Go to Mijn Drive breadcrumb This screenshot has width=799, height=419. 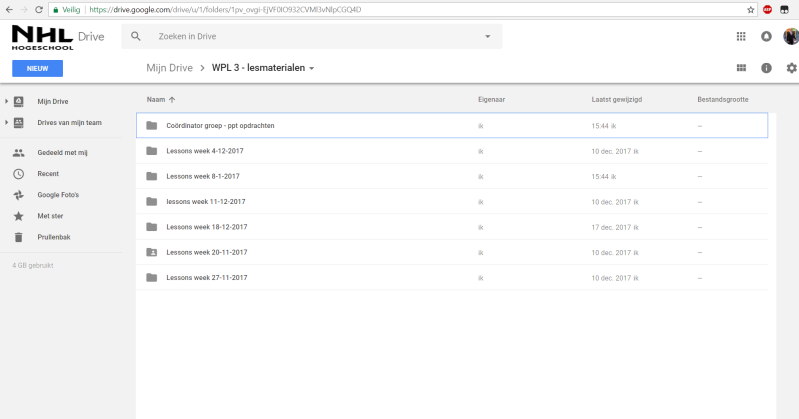click(x=169, y=68)
